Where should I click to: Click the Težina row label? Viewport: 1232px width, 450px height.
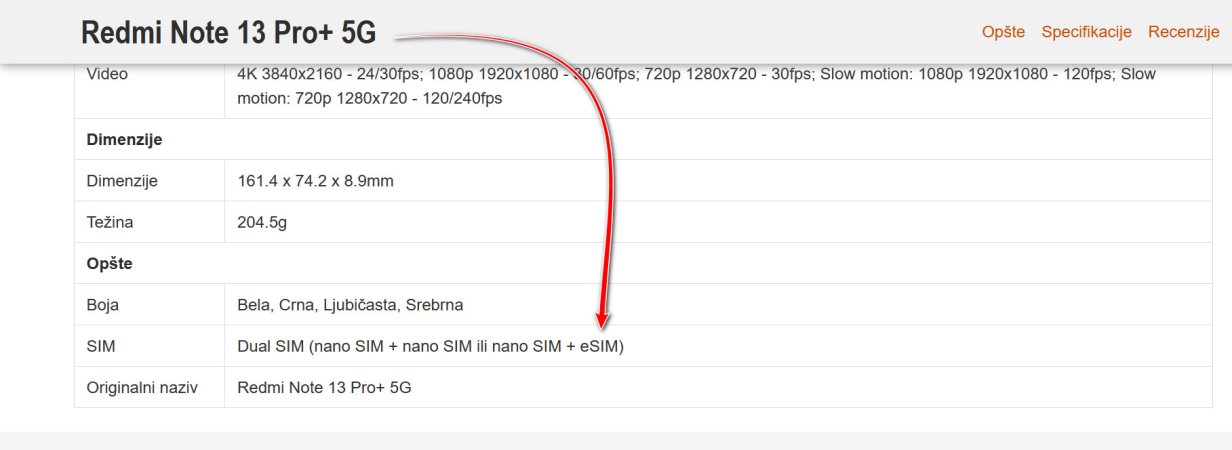[x=110, y=222]
